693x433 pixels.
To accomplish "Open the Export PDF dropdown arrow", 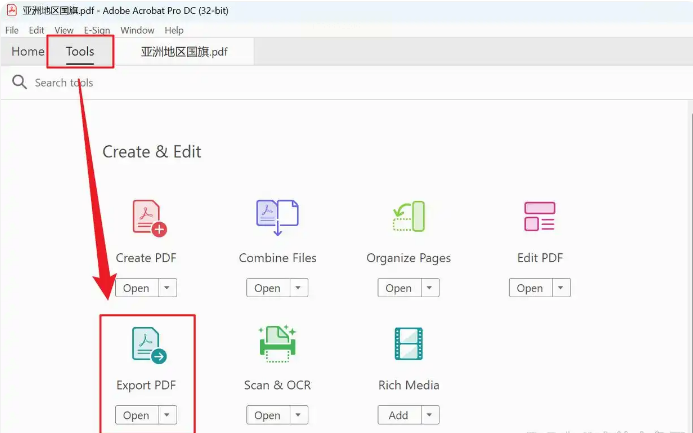I will coord(167,415).
